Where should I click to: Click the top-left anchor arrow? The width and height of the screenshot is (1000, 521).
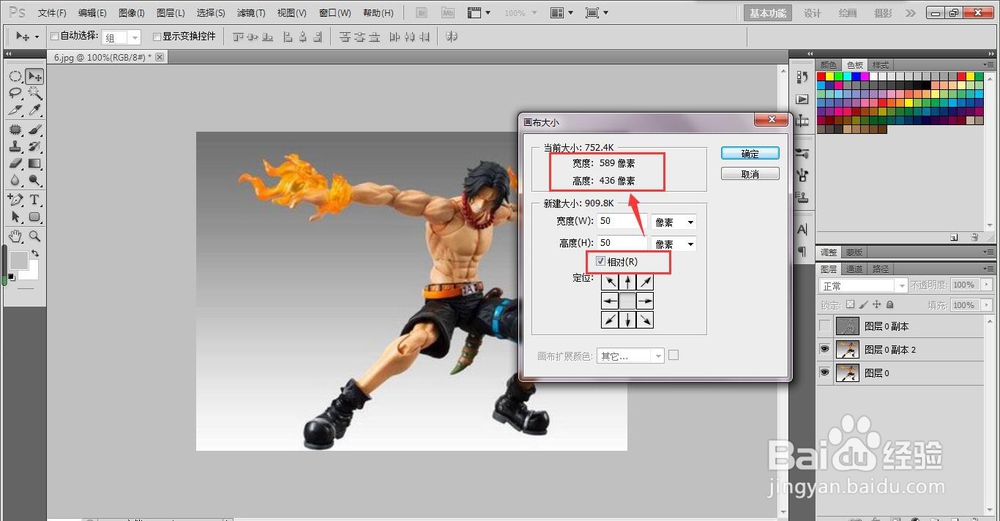610,282
